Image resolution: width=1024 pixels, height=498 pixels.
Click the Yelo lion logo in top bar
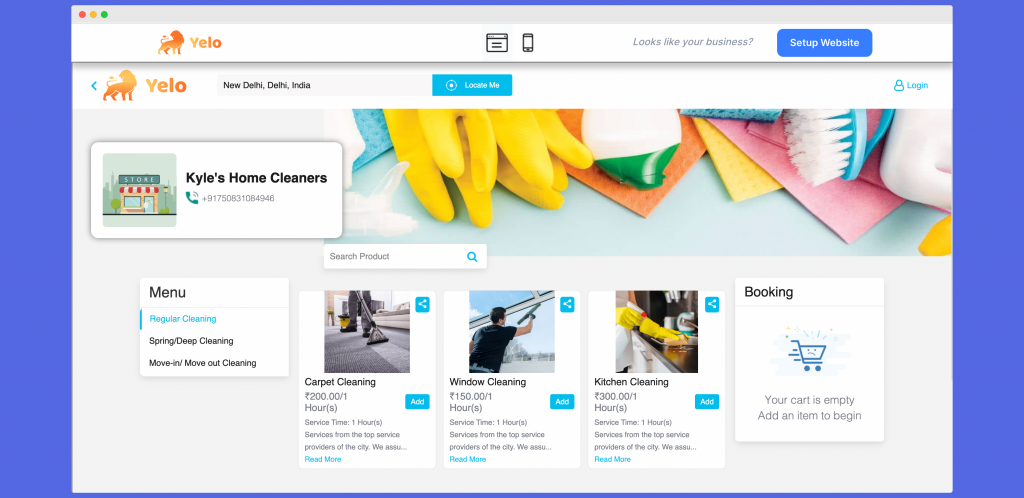click(189, 43)
